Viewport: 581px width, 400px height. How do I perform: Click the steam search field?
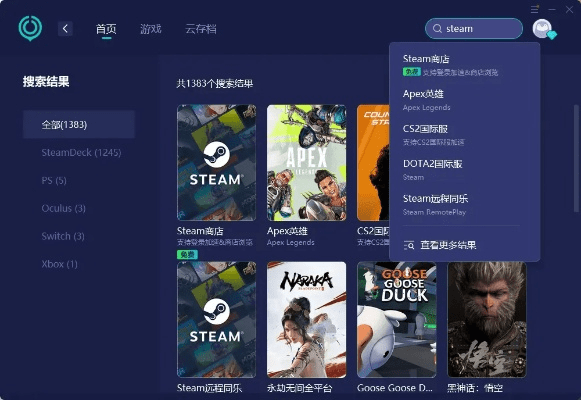[x=474, y=29]
